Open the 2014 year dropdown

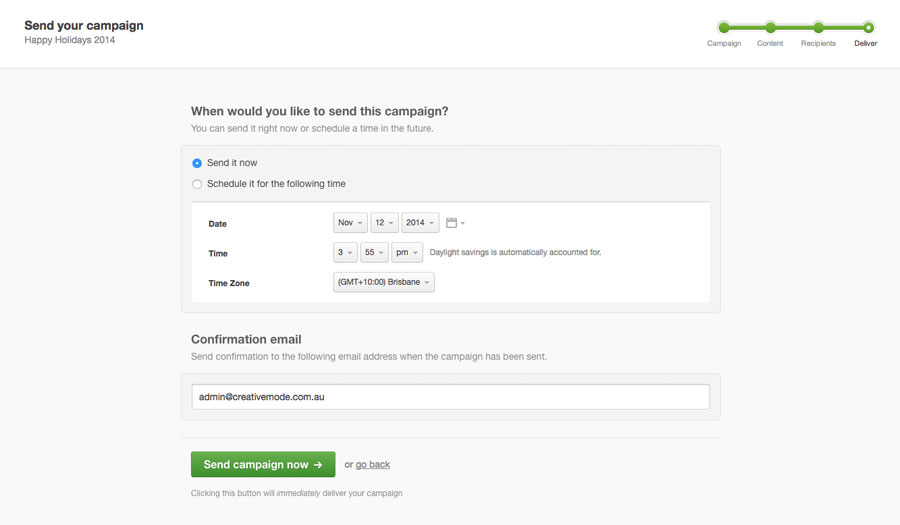tap(420, 223)
